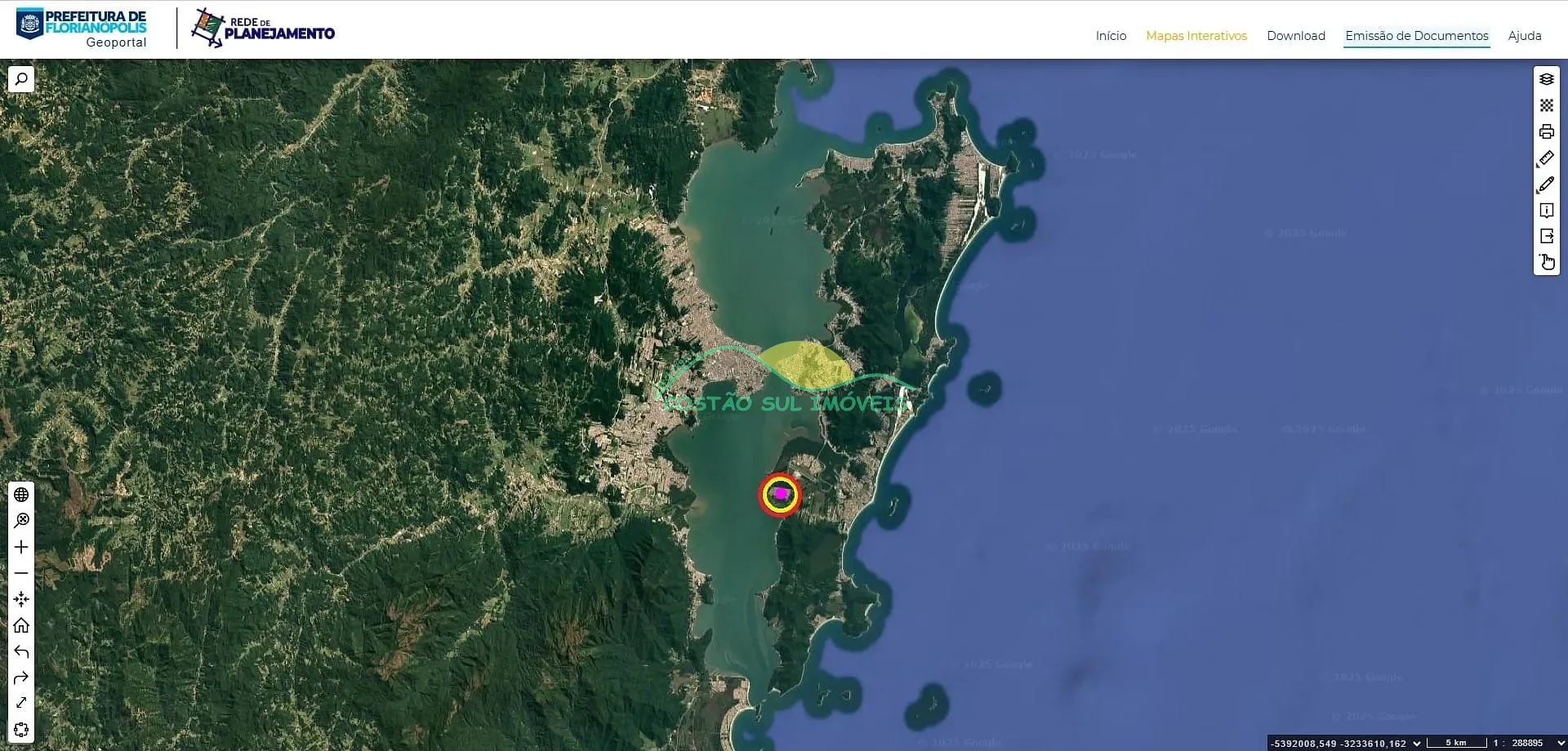Open the Mapas Interativos menu
Image resolution: width=1568 pixels, height=751 pixels.
click(1196, 36)
